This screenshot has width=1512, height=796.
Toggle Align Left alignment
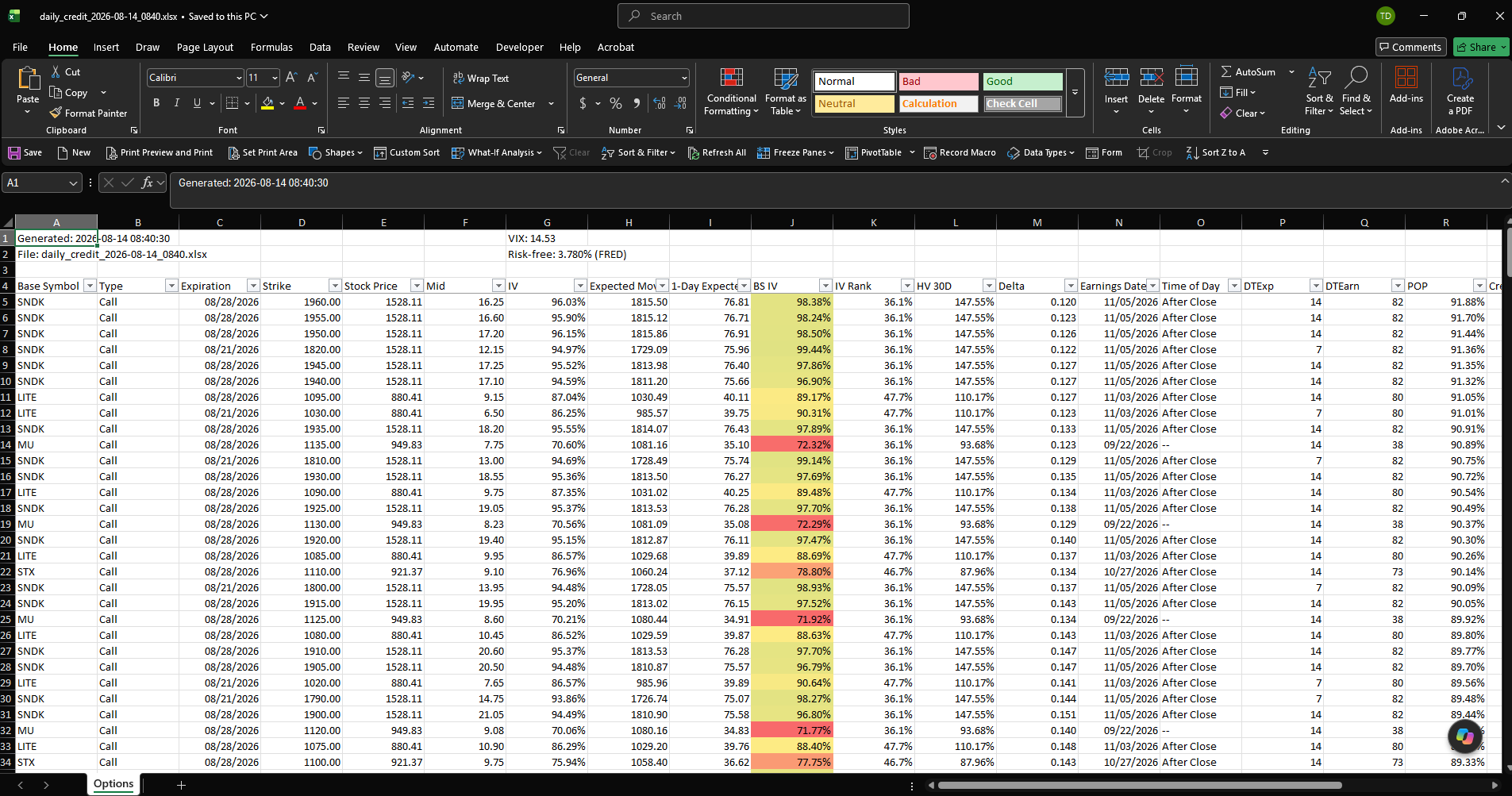(344, 103)
